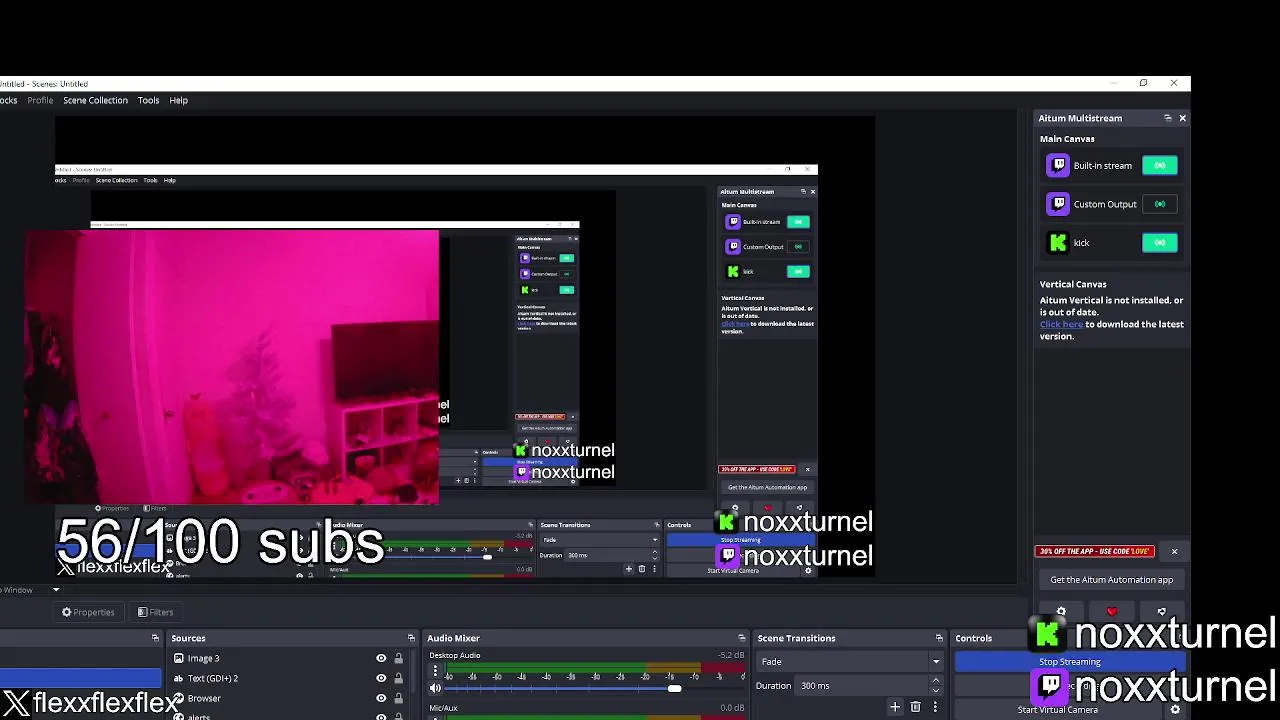This screenshot has height=720, width=1280.
Task: Close the Aitum Multistream dock
Action: (1182, 118)
